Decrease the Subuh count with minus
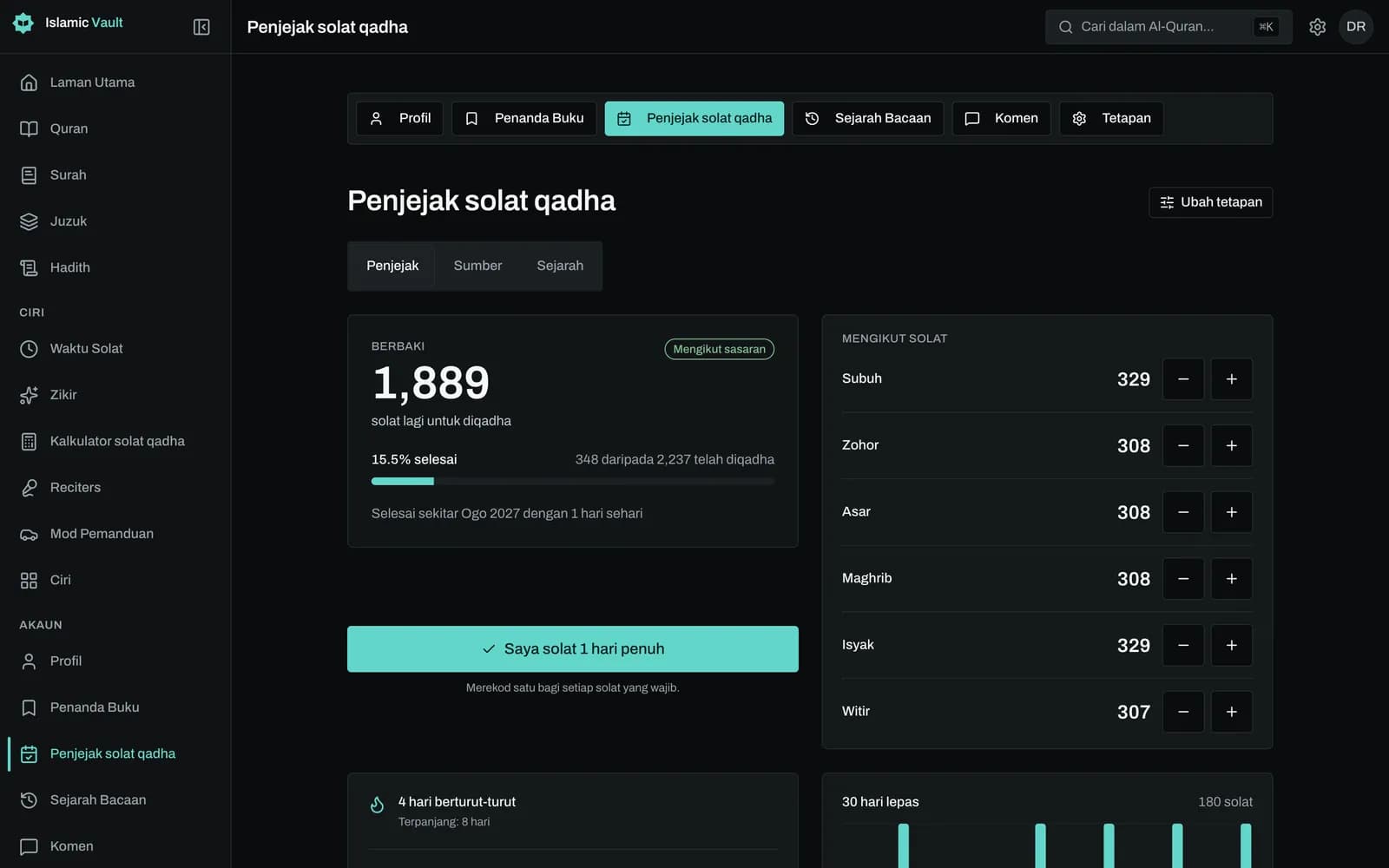Screen dimensions: 1389x868 coord(1183,379)
